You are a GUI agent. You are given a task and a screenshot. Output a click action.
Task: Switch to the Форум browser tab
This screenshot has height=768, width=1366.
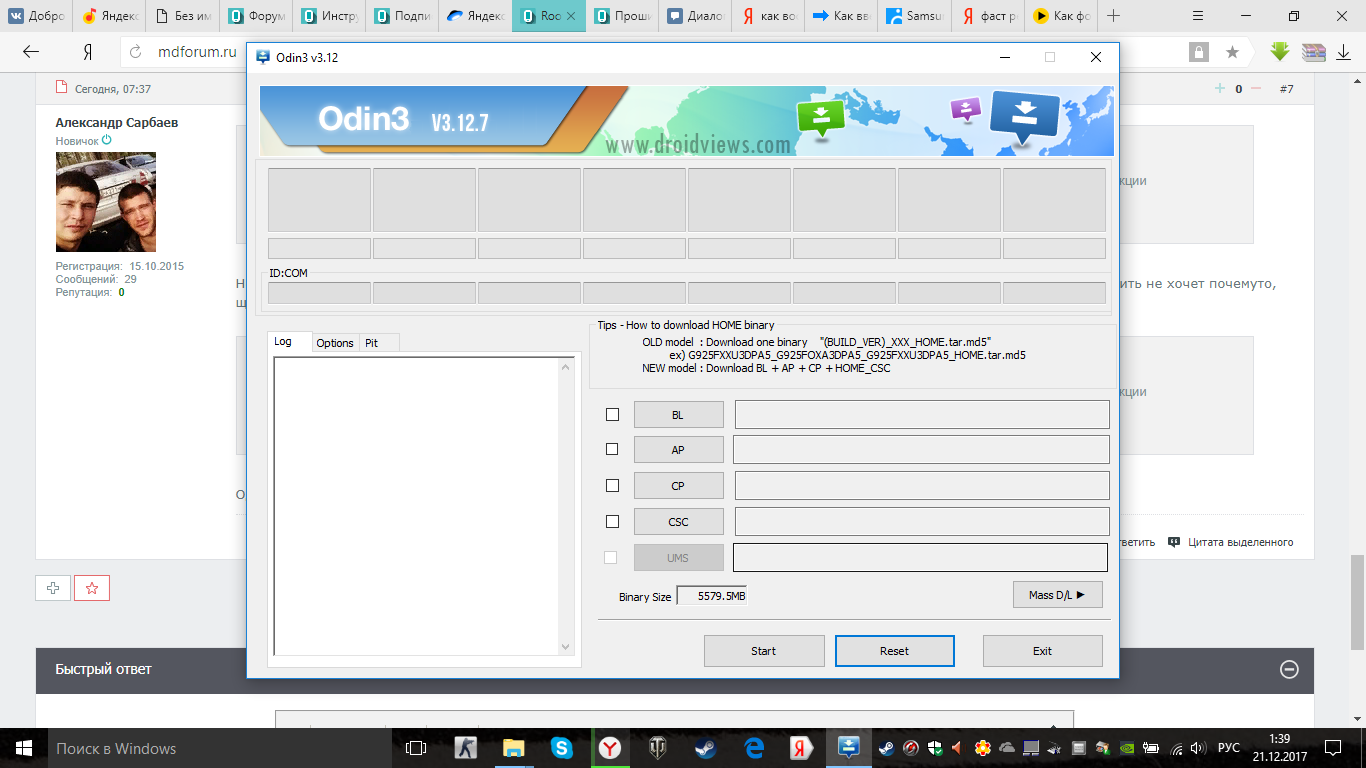(x=257, y=16)
